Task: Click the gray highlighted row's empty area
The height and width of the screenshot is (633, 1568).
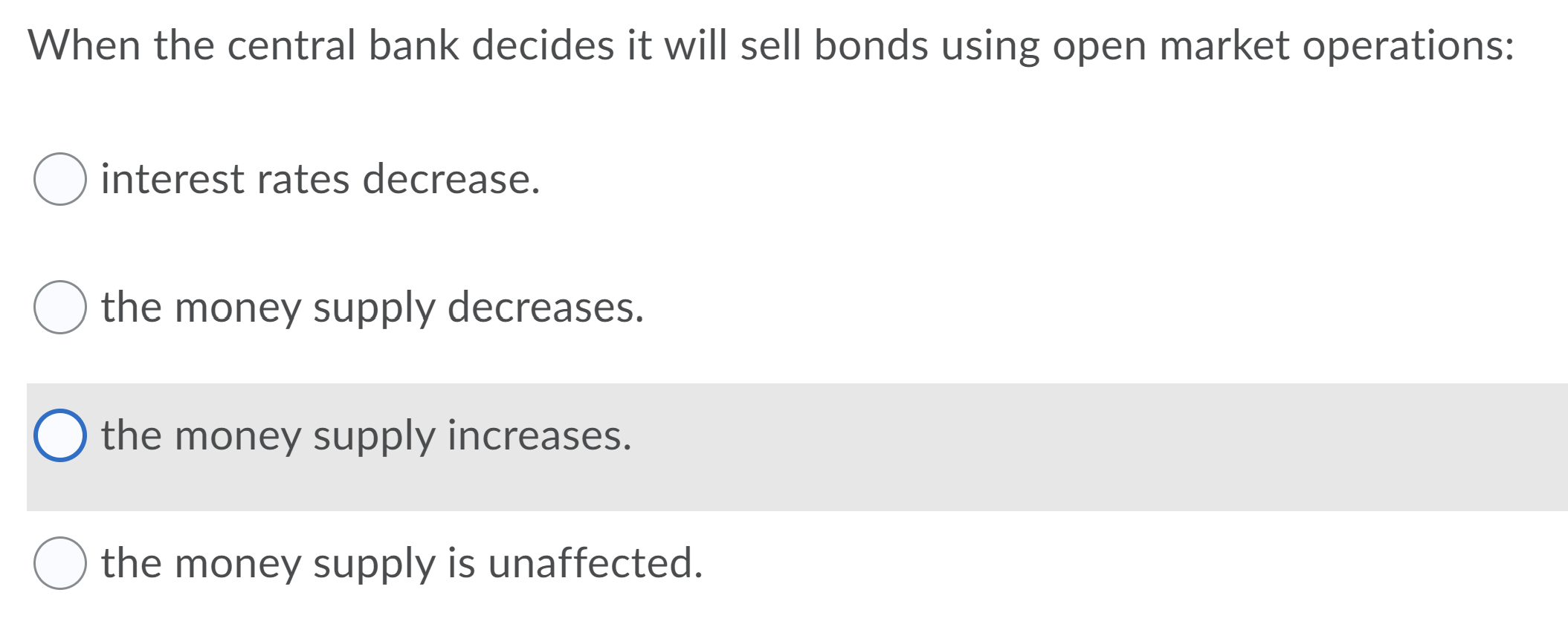Action: pos(1100,447)
